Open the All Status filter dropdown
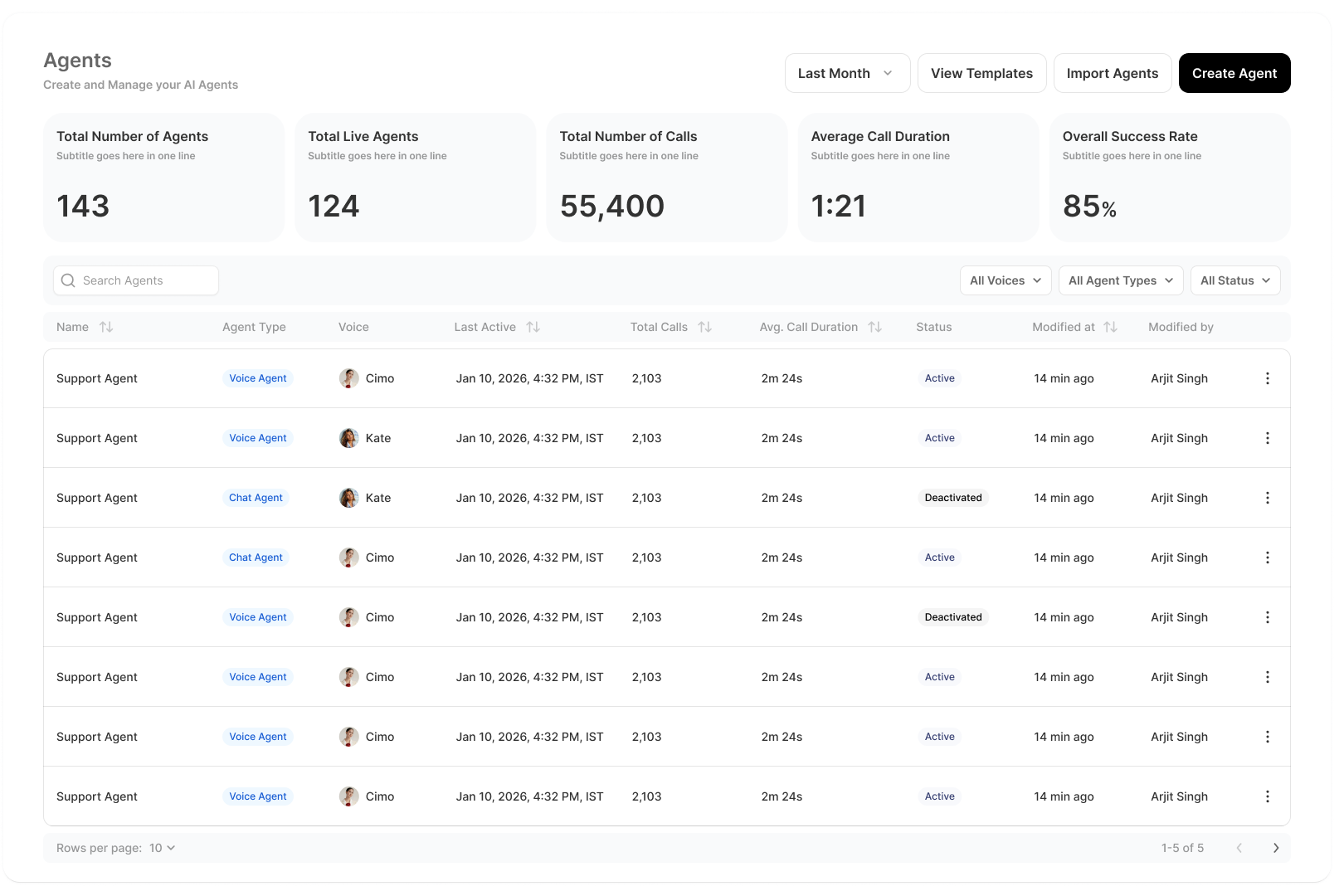 tap(1234, 280)
